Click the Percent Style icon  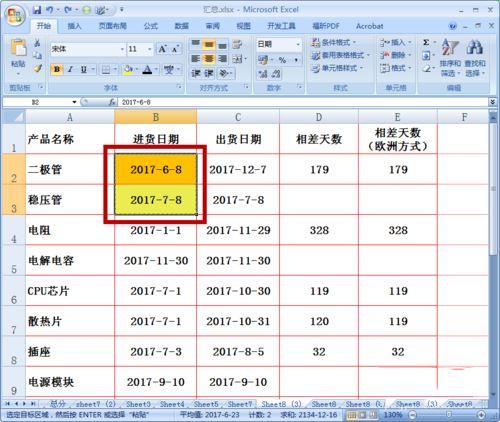click(x=283, y=60)
